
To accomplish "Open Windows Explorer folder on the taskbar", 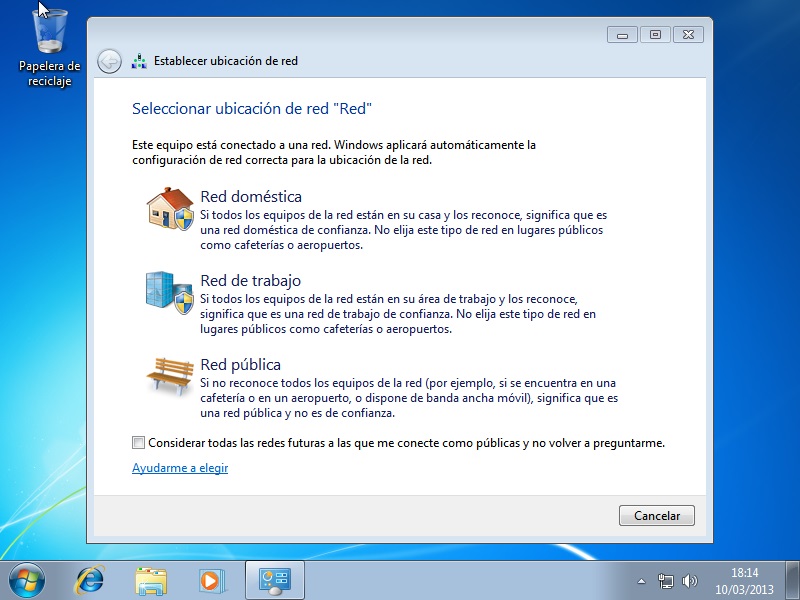I will (151, 581).
